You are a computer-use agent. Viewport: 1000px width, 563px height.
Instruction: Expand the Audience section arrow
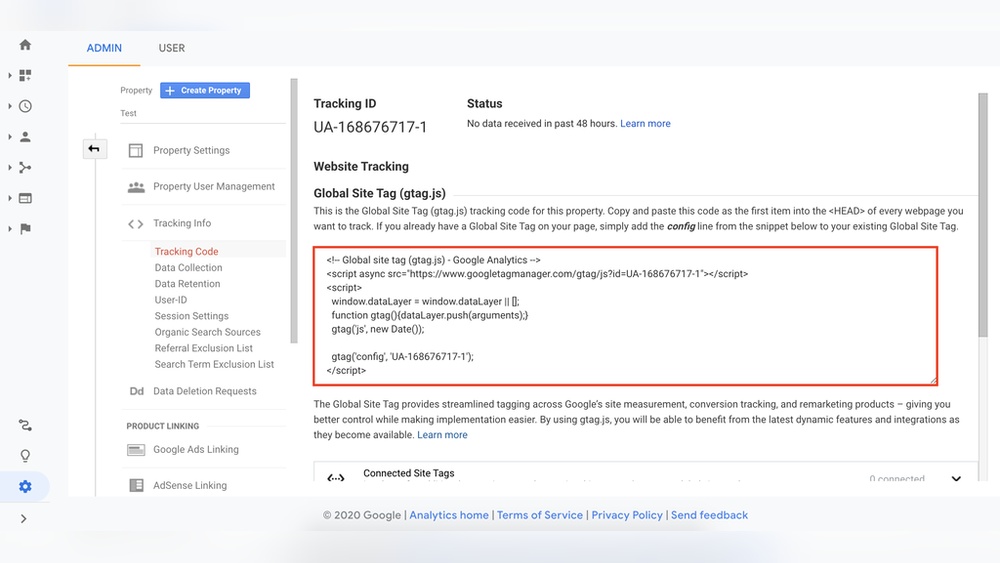point(10,136)
